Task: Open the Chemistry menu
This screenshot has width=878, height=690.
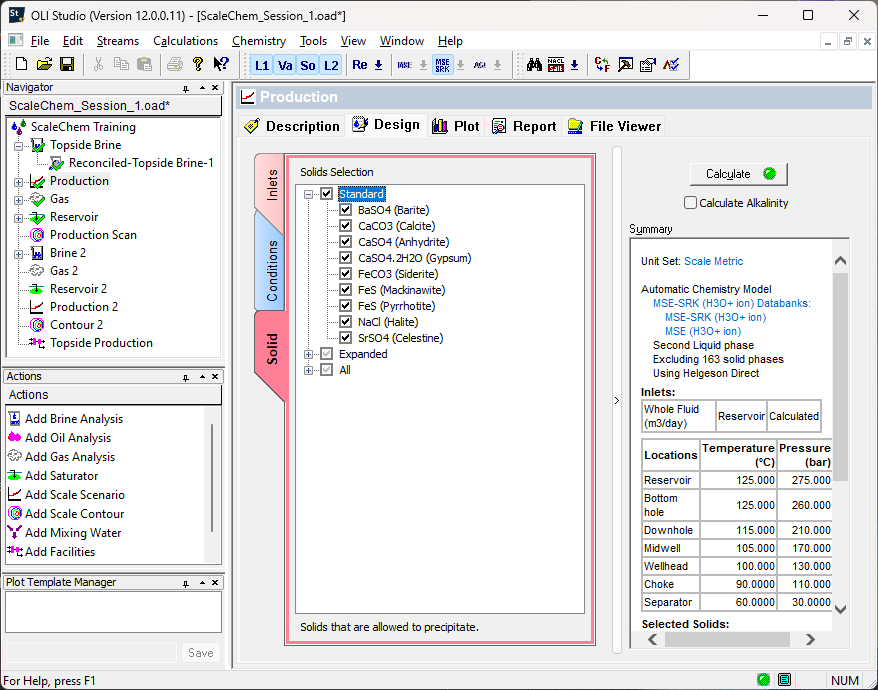Action: coord(259,41)
